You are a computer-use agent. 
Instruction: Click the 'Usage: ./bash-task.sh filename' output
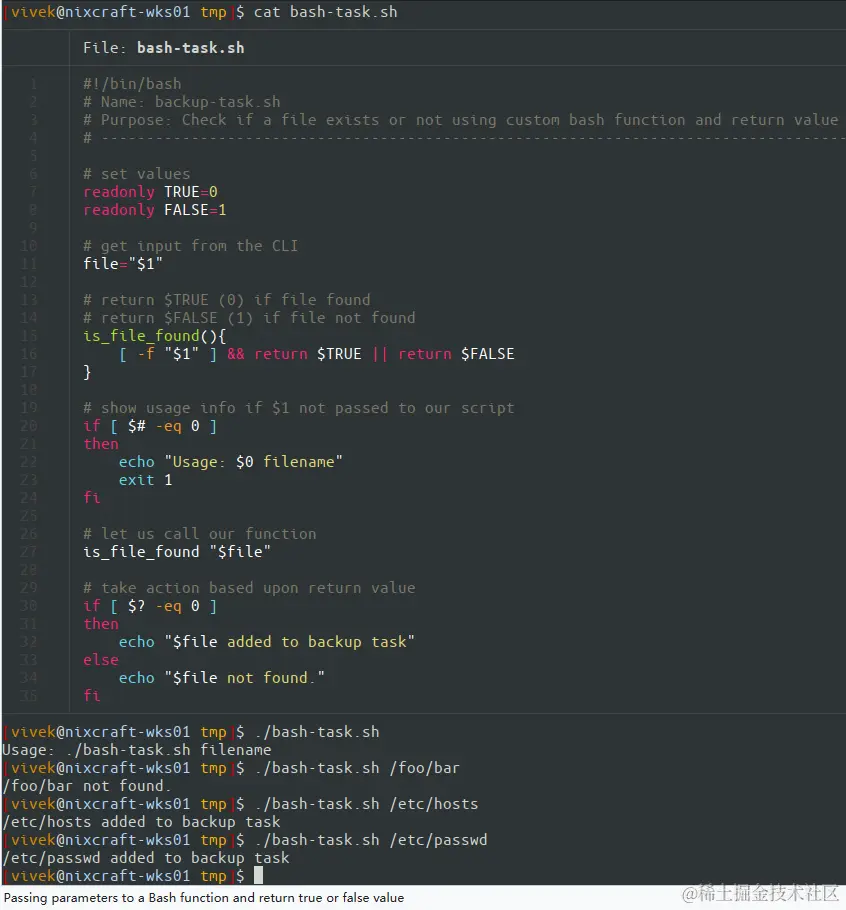tap(137, 750)
